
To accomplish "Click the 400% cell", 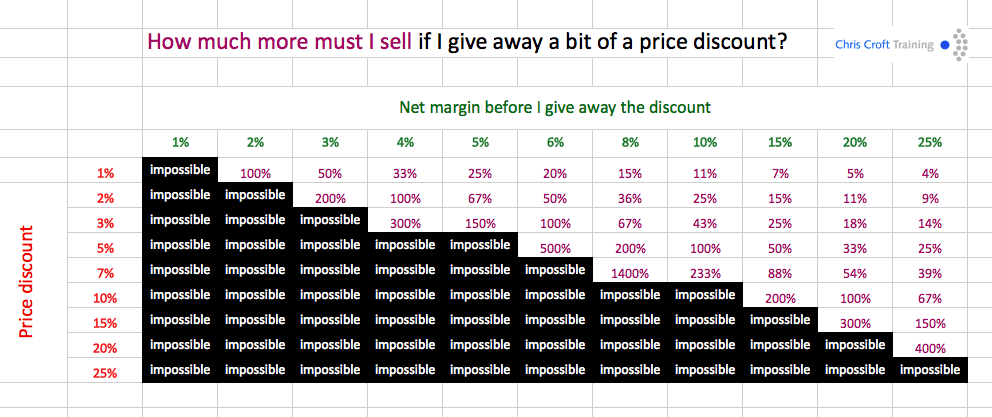I will 931,346.
